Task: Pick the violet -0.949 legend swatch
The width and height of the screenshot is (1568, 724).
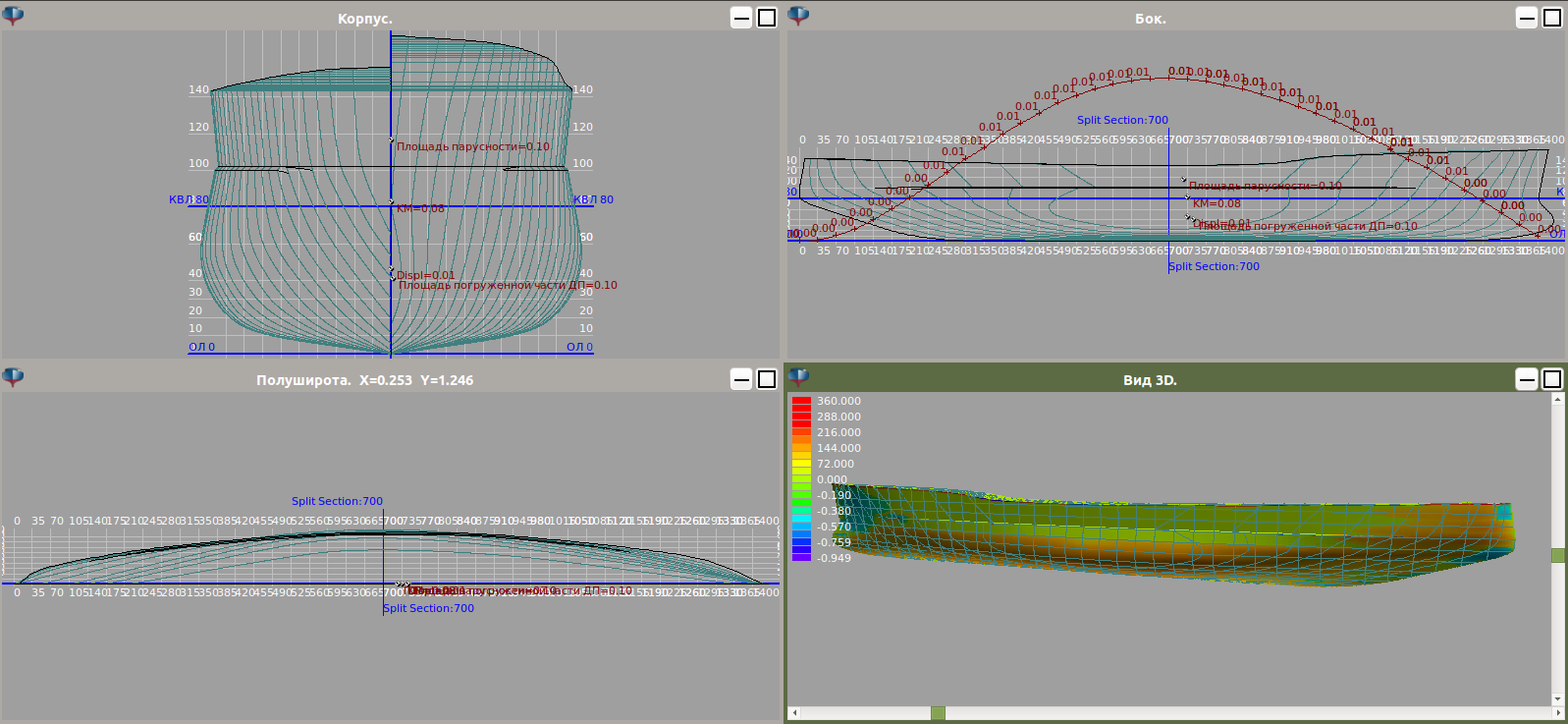Action: (x=801, y=557)
